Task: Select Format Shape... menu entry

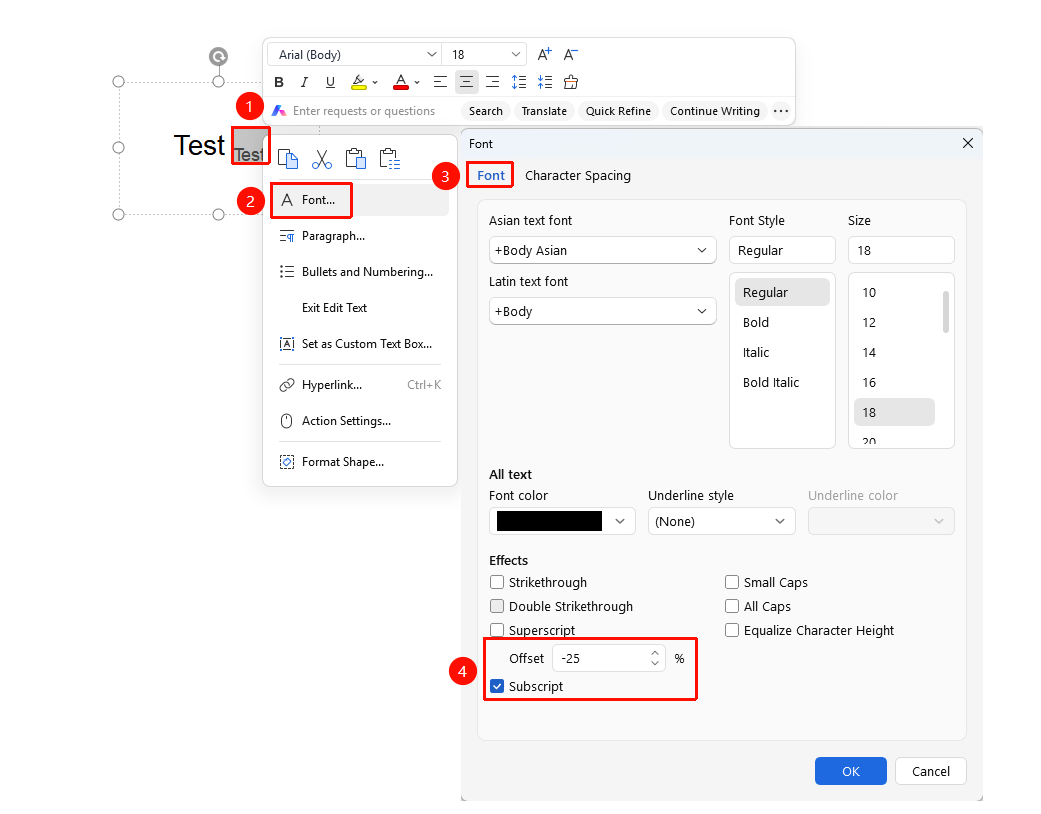Action: click(360, 462)
